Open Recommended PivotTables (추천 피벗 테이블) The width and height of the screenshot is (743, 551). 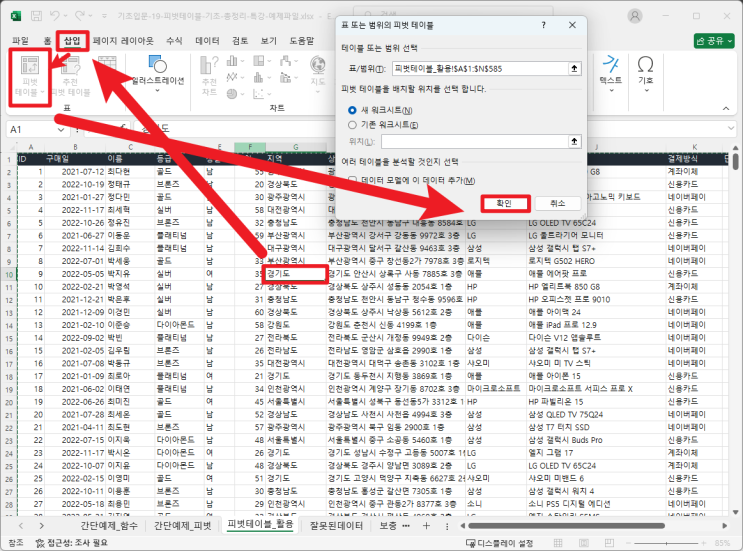click(71, 77)
